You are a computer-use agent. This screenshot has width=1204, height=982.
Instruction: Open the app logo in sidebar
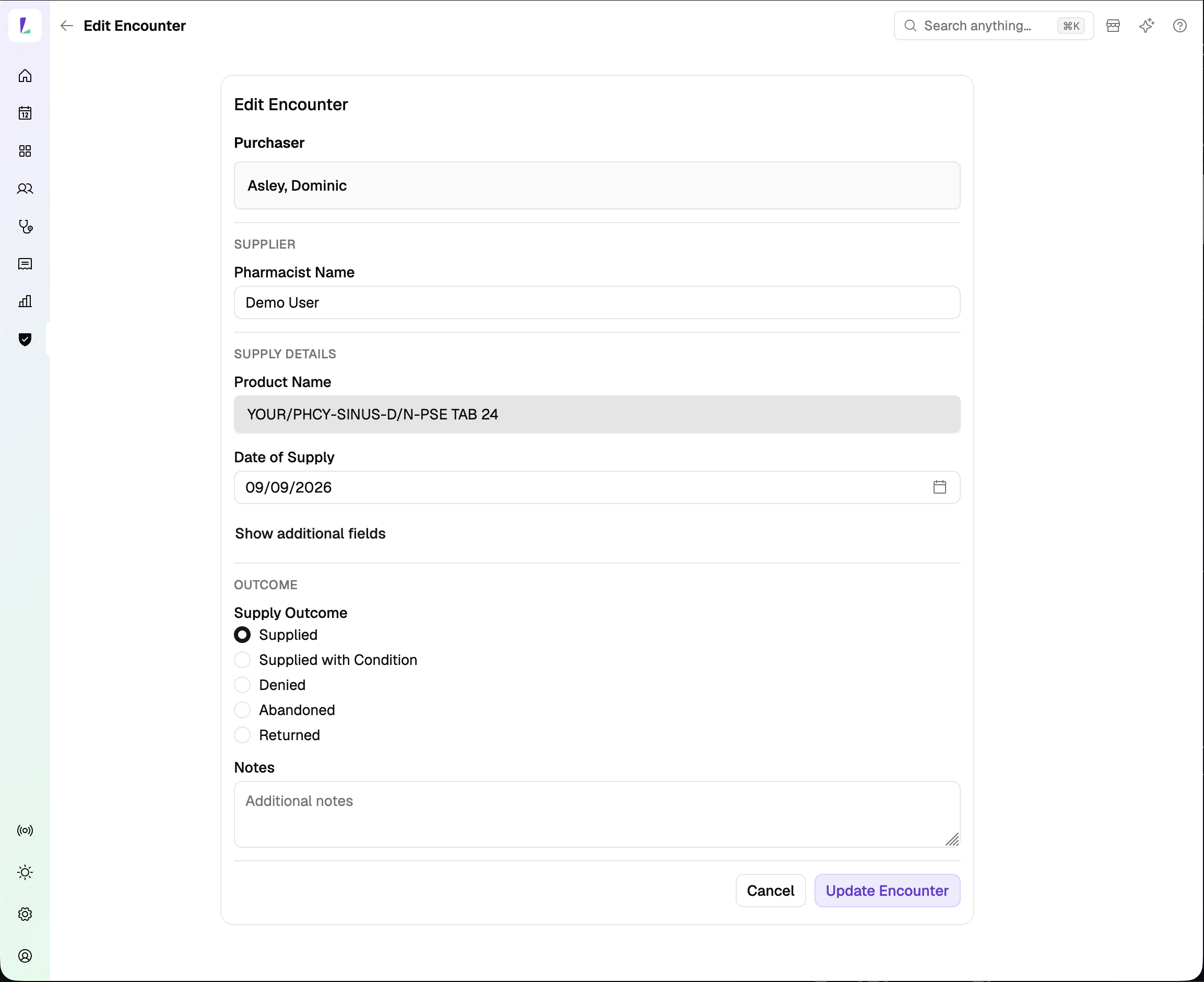(25, 26)
